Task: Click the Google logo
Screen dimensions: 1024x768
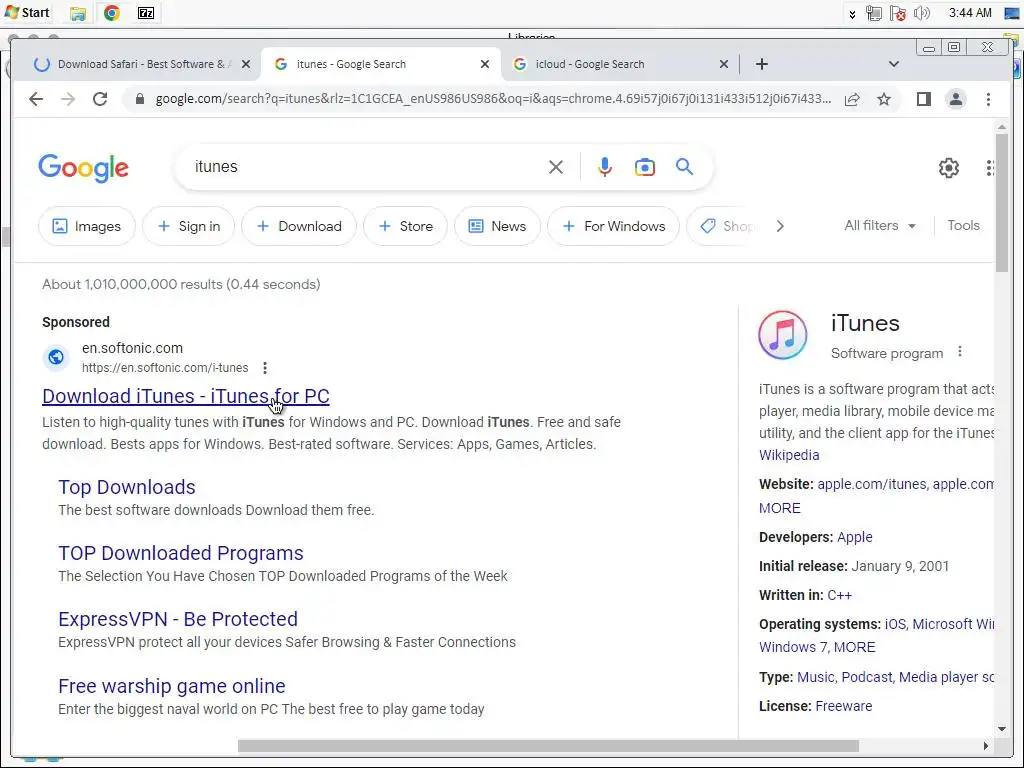Action: point(84,168)
